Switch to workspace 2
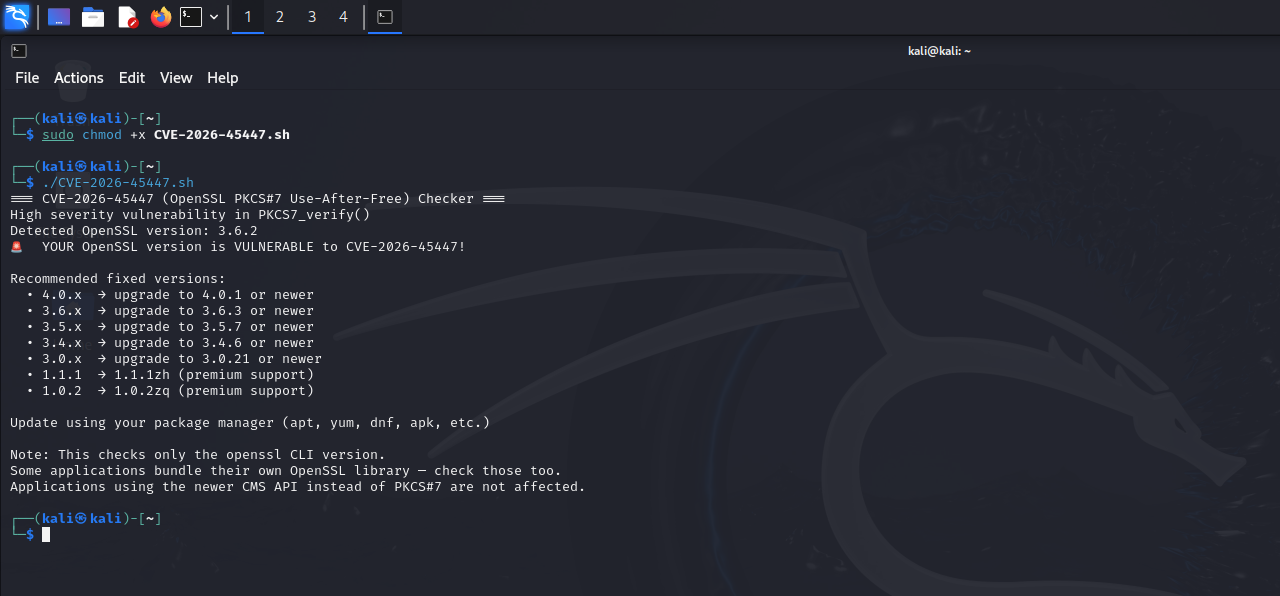1280x596 pixels. pyautogui.click(x=279, y=17)
